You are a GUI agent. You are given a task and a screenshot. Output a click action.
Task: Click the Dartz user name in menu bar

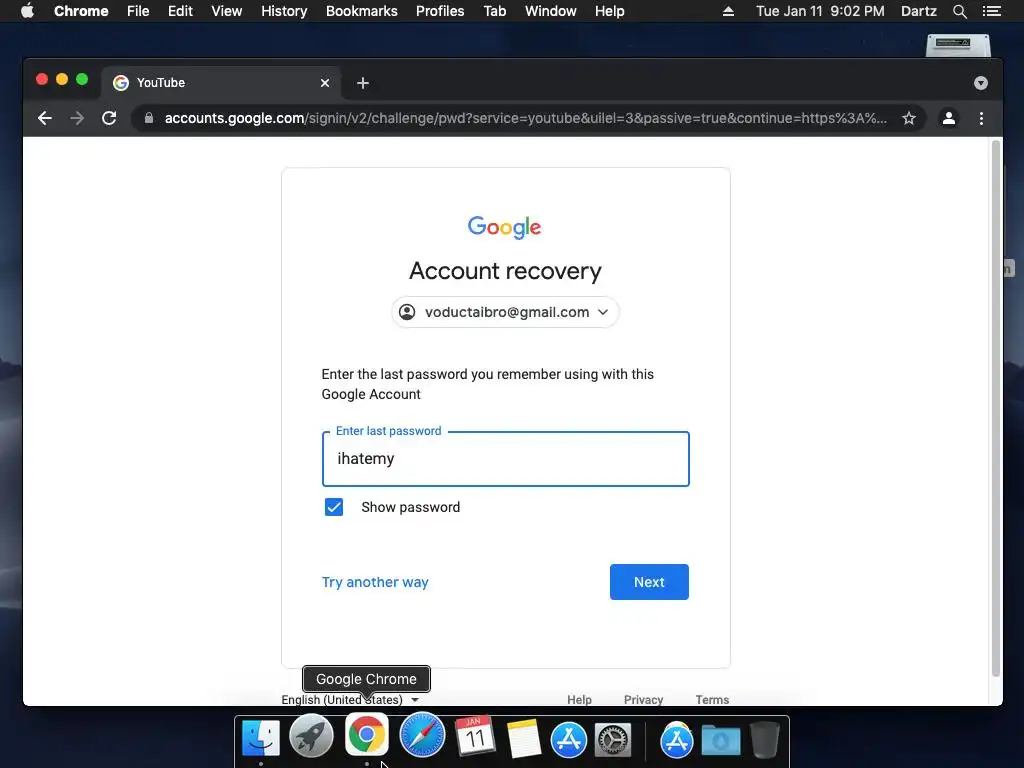(918, 11)
